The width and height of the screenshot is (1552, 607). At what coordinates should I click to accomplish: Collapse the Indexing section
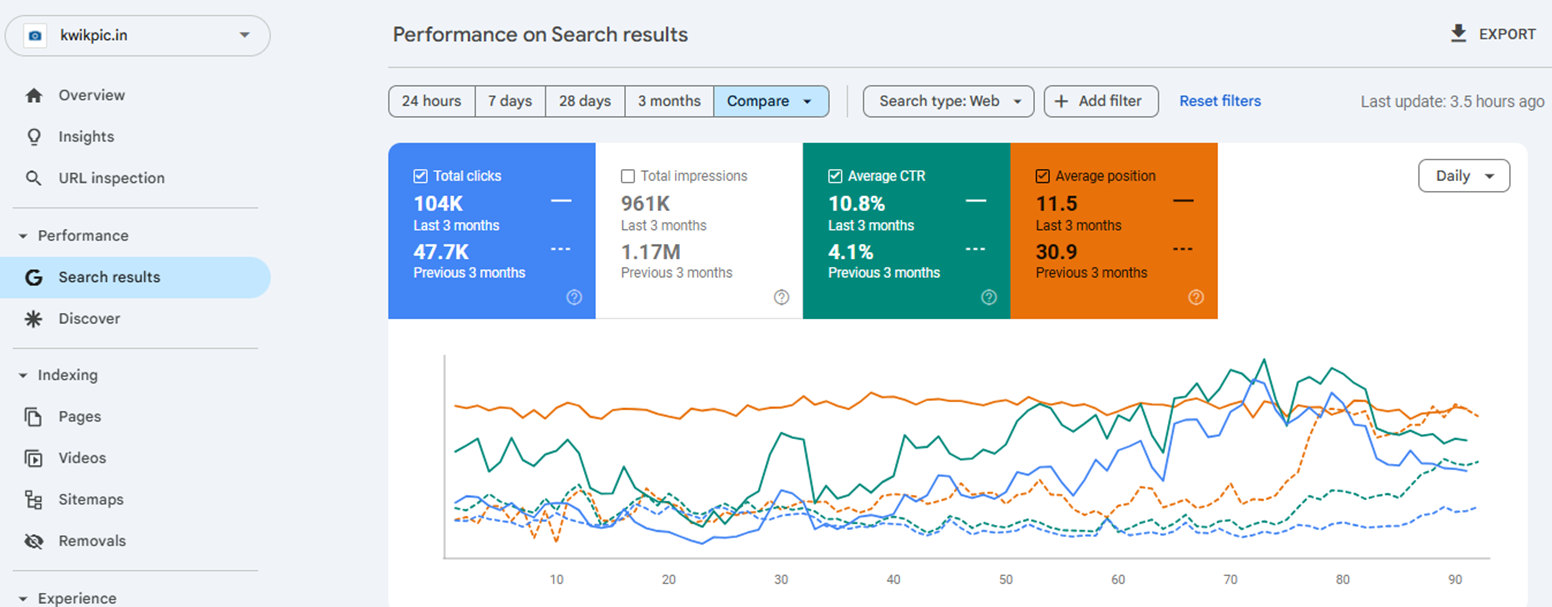23,376
